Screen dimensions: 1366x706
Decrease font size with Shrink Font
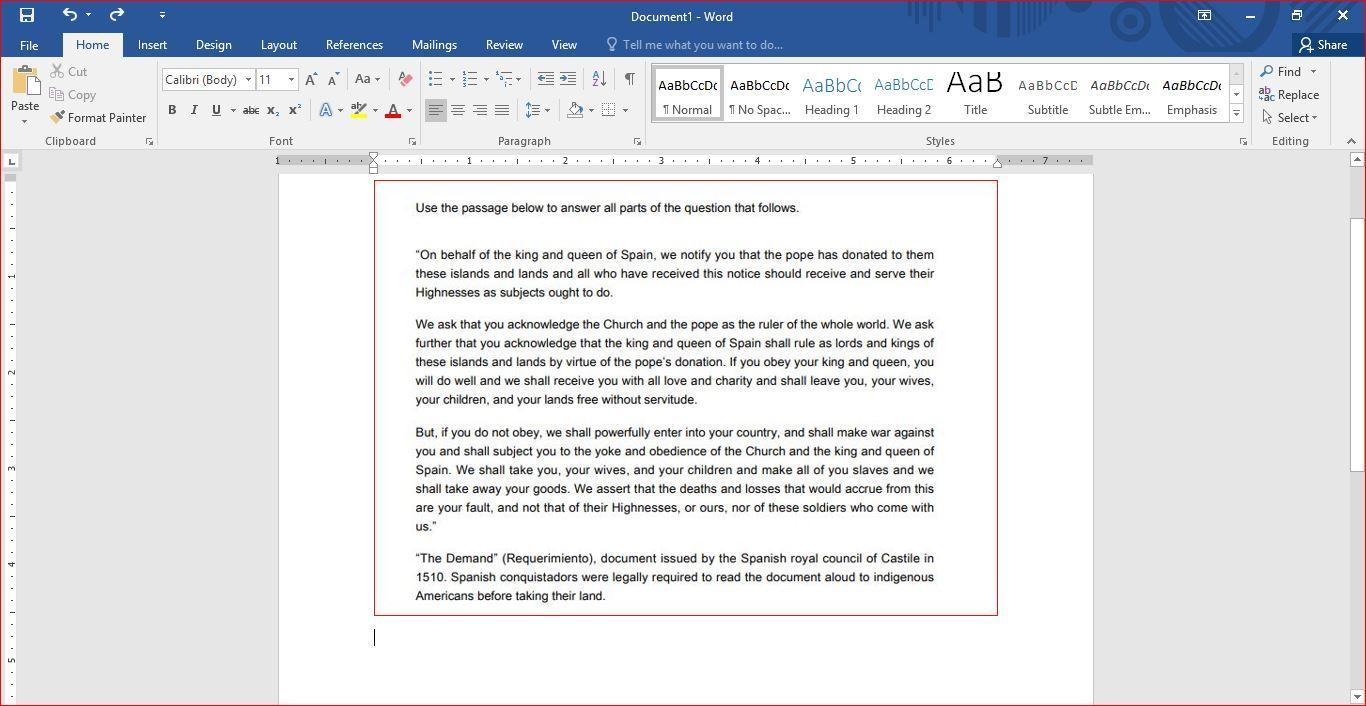pyautogui.click(x=333, y=80)
